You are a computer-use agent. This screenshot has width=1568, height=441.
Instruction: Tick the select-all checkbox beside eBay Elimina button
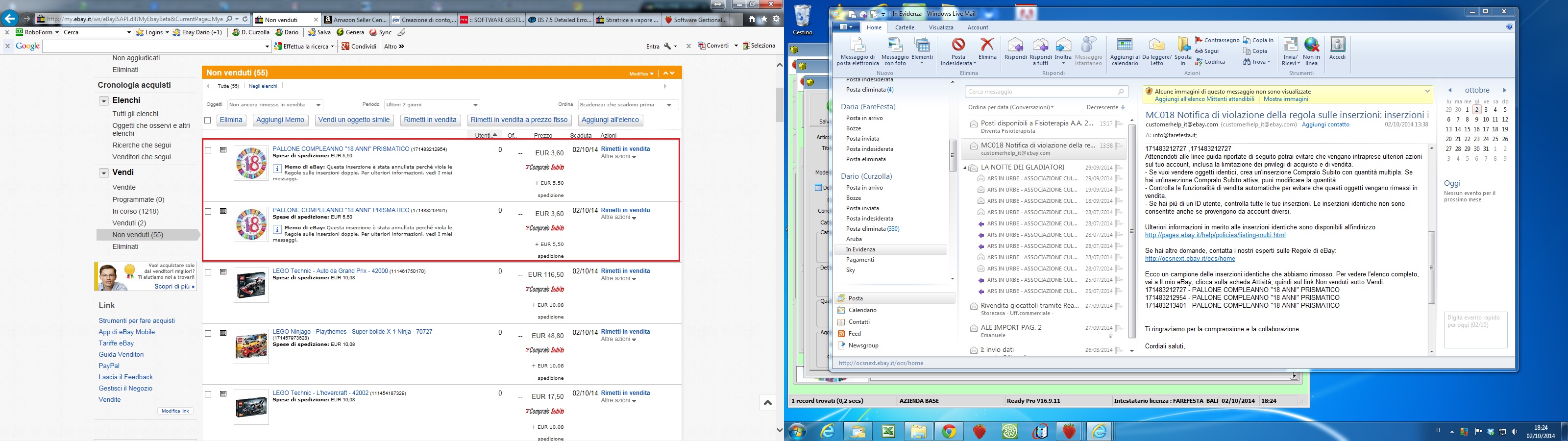[208, 121]
